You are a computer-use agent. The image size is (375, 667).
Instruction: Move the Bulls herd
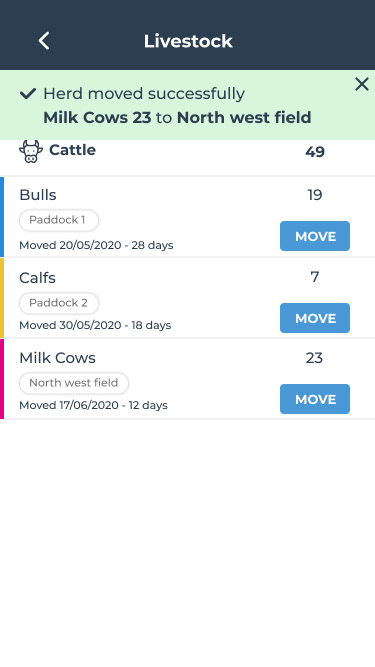[x=315, y=236]
